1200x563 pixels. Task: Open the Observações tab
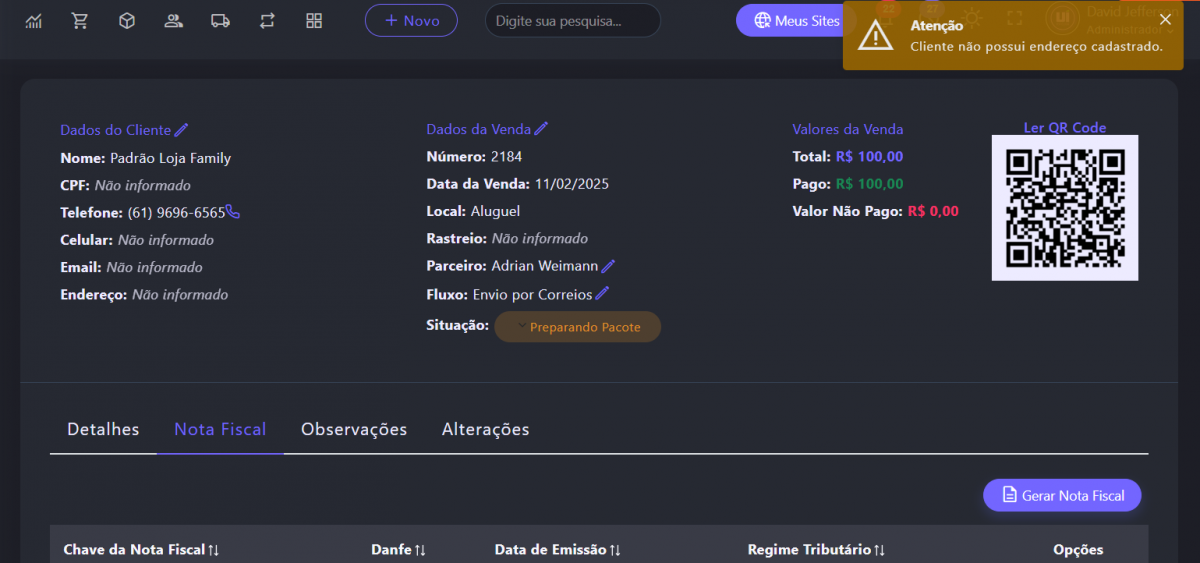click(354, 429)
